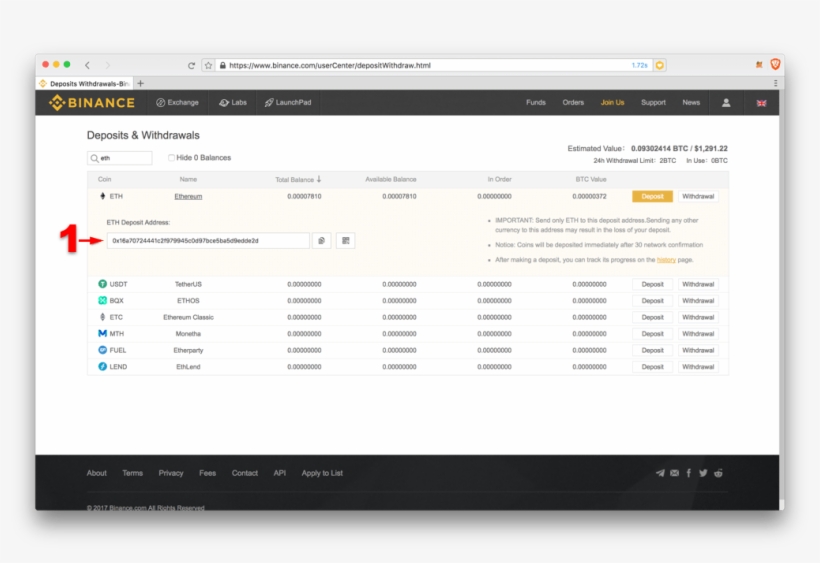Toggle Hide 0 Balances checkbox
820x563 pixels.
171,157
